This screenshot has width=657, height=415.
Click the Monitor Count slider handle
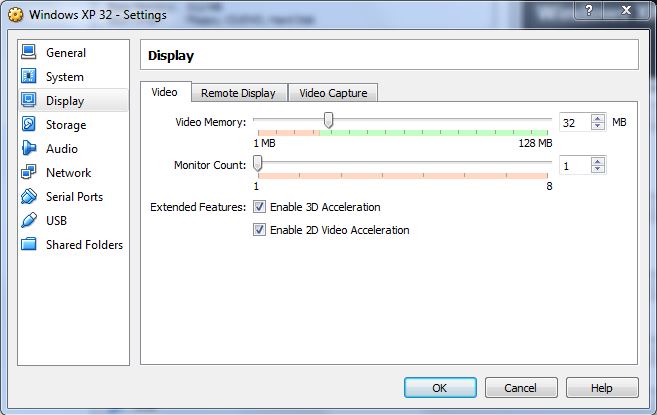tap(258, 163)
